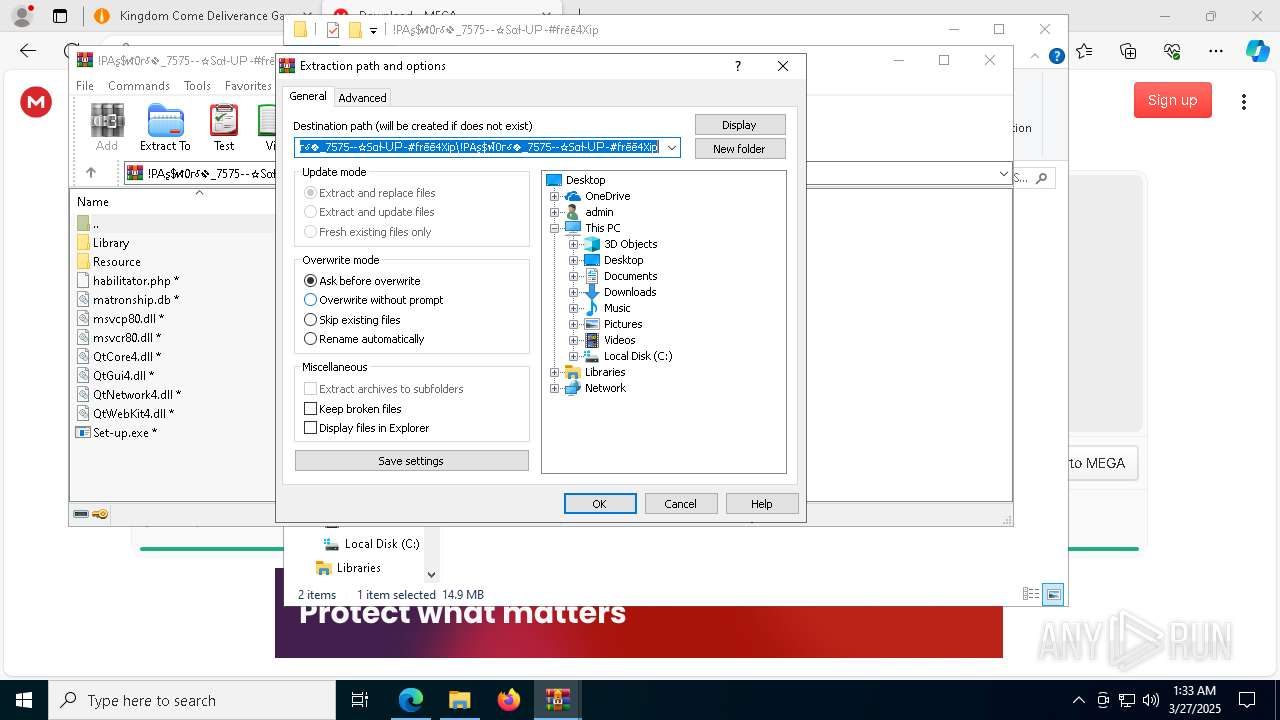Viewport: 1280px width, 720px height.
Task: Select the Local Disk (C:) drive icon in the dialog tree
Action: point(592,356)
